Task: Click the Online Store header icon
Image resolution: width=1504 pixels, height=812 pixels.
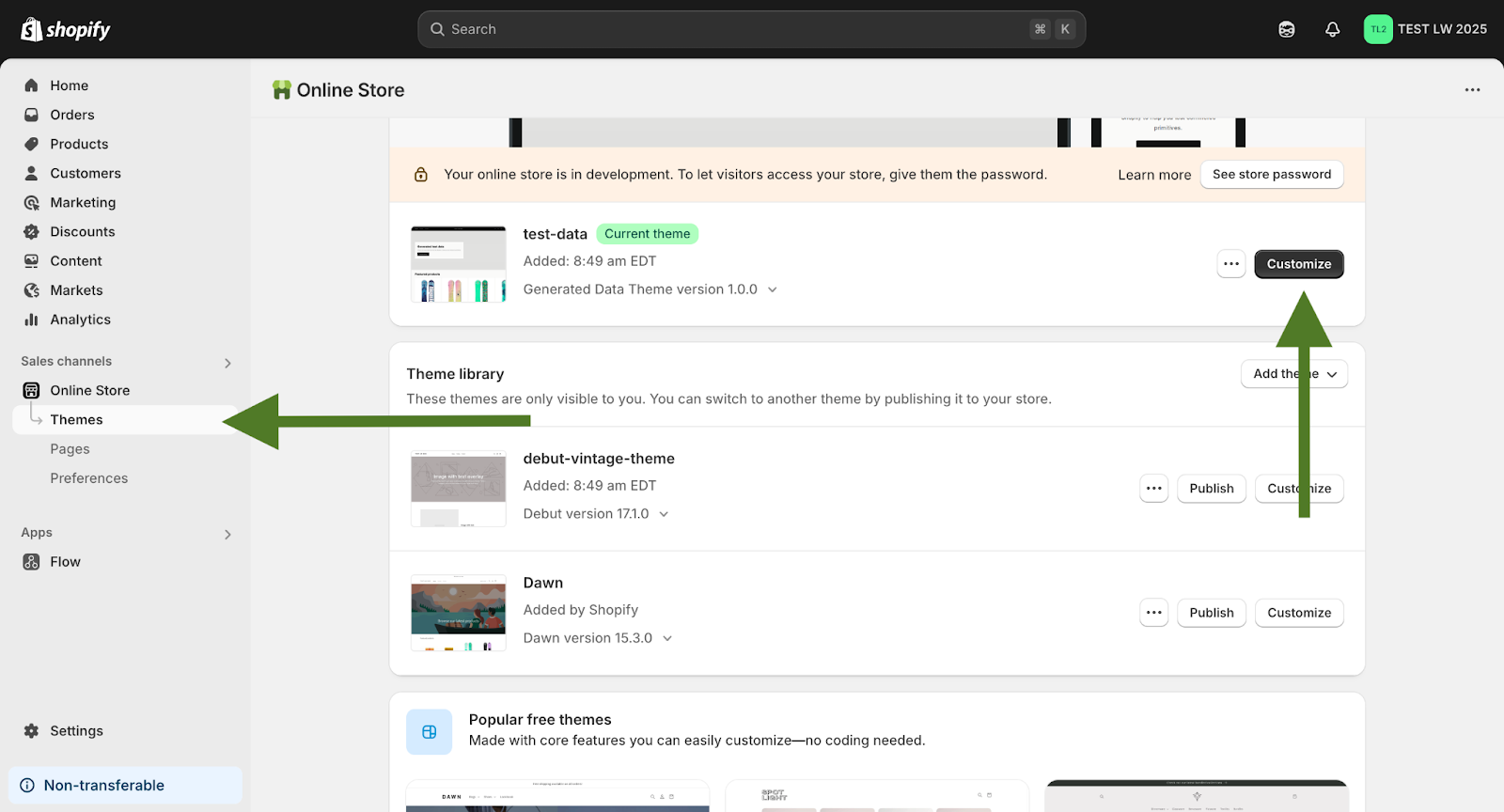Action: (282, 90)
